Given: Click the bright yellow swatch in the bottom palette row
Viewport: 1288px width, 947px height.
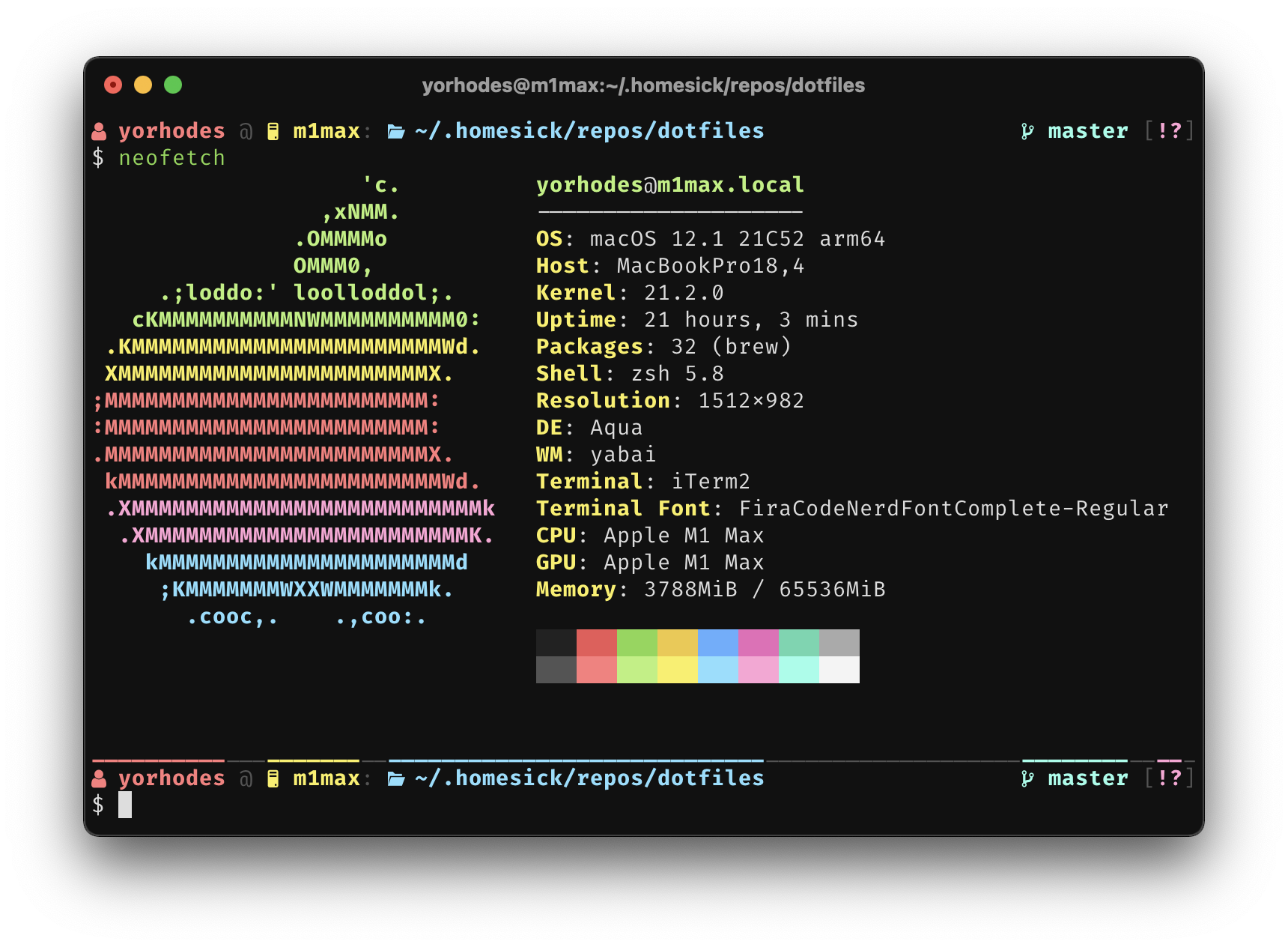Looking at the screenshot, I should [678, 670].
